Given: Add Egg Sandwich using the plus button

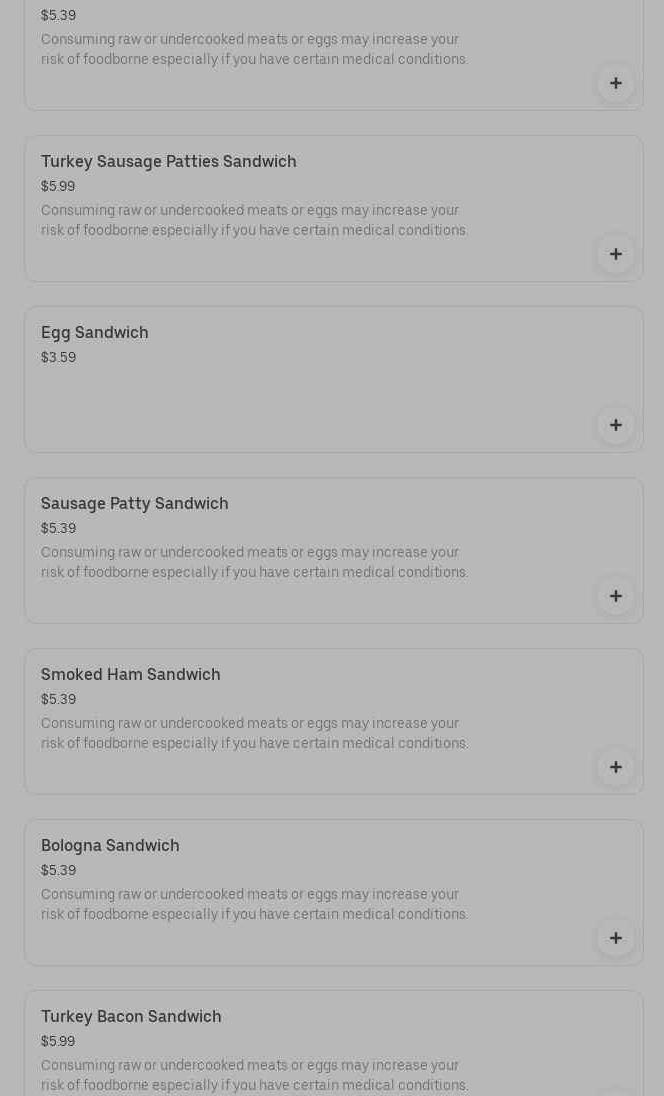Looking at the screenshot, I should [615, 425].
